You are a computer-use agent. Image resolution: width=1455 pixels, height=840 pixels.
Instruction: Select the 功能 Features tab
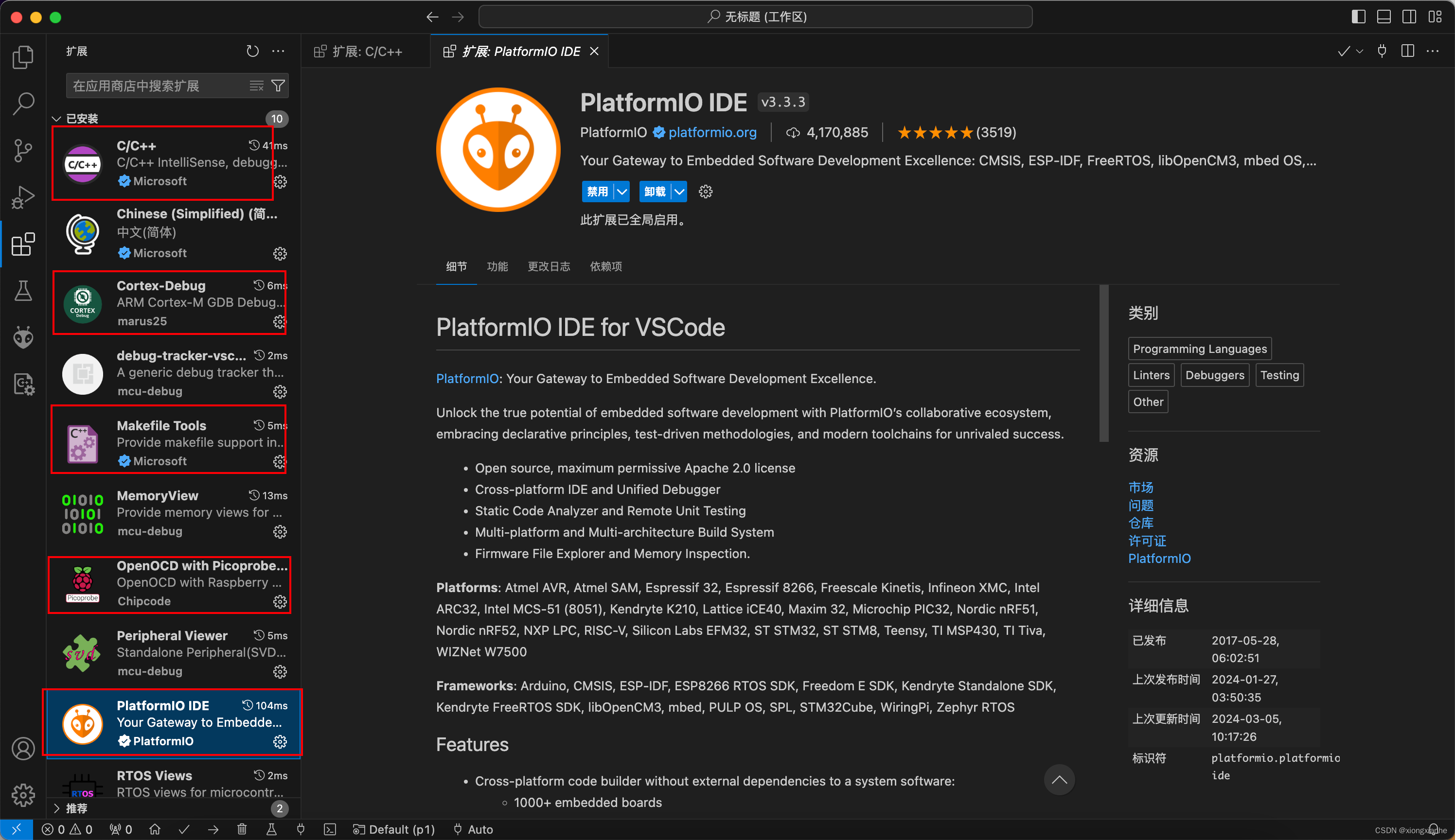pos(497,266)
